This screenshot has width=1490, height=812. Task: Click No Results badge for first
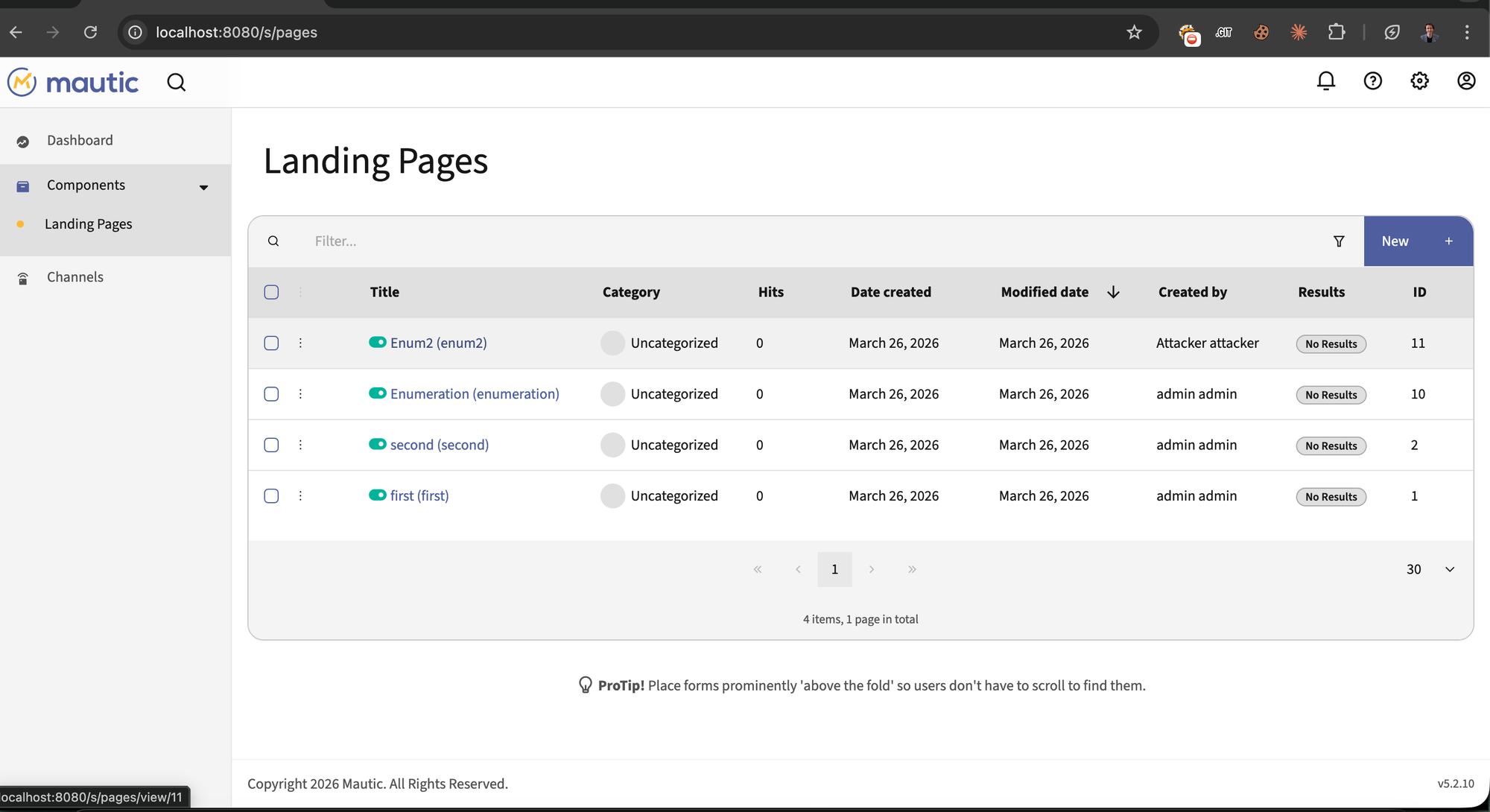click(x=1331, y=497)
